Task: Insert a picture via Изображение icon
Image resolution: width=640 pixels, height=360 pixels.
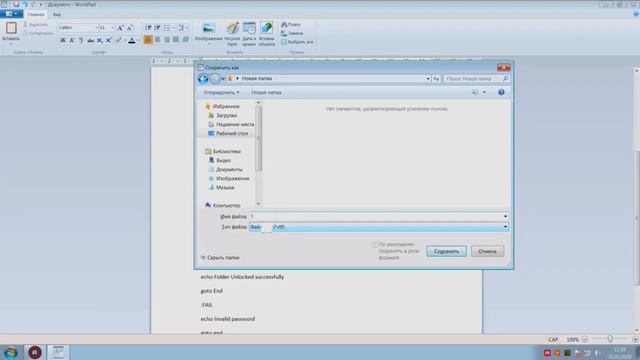Action: pos(209,28)
